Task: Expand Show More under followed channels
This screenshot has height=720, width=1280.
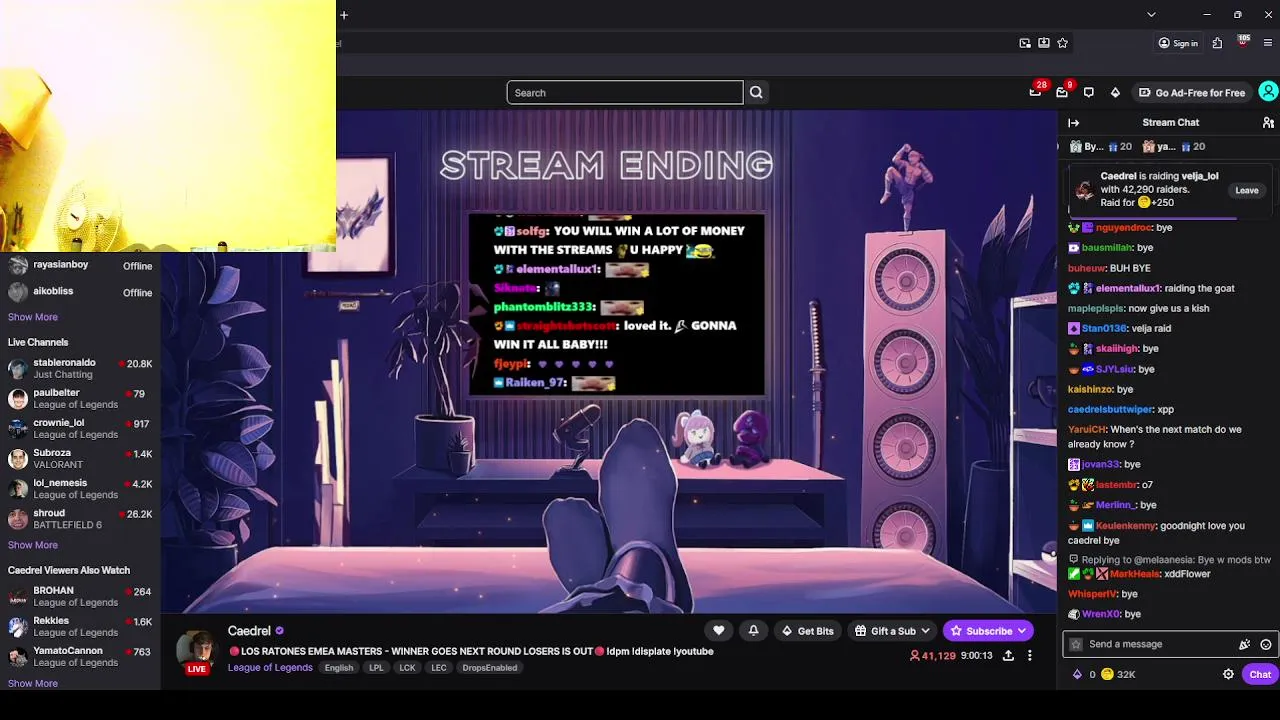Action: pos(33,317)
